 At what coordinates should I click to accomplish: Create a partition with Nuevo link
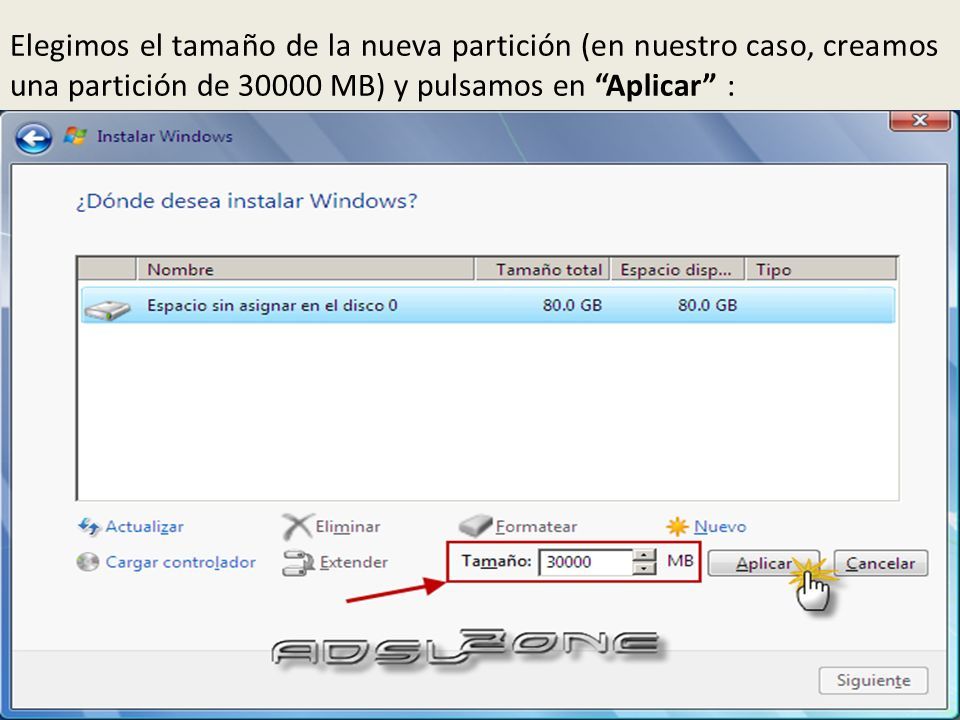pos(720,527)
